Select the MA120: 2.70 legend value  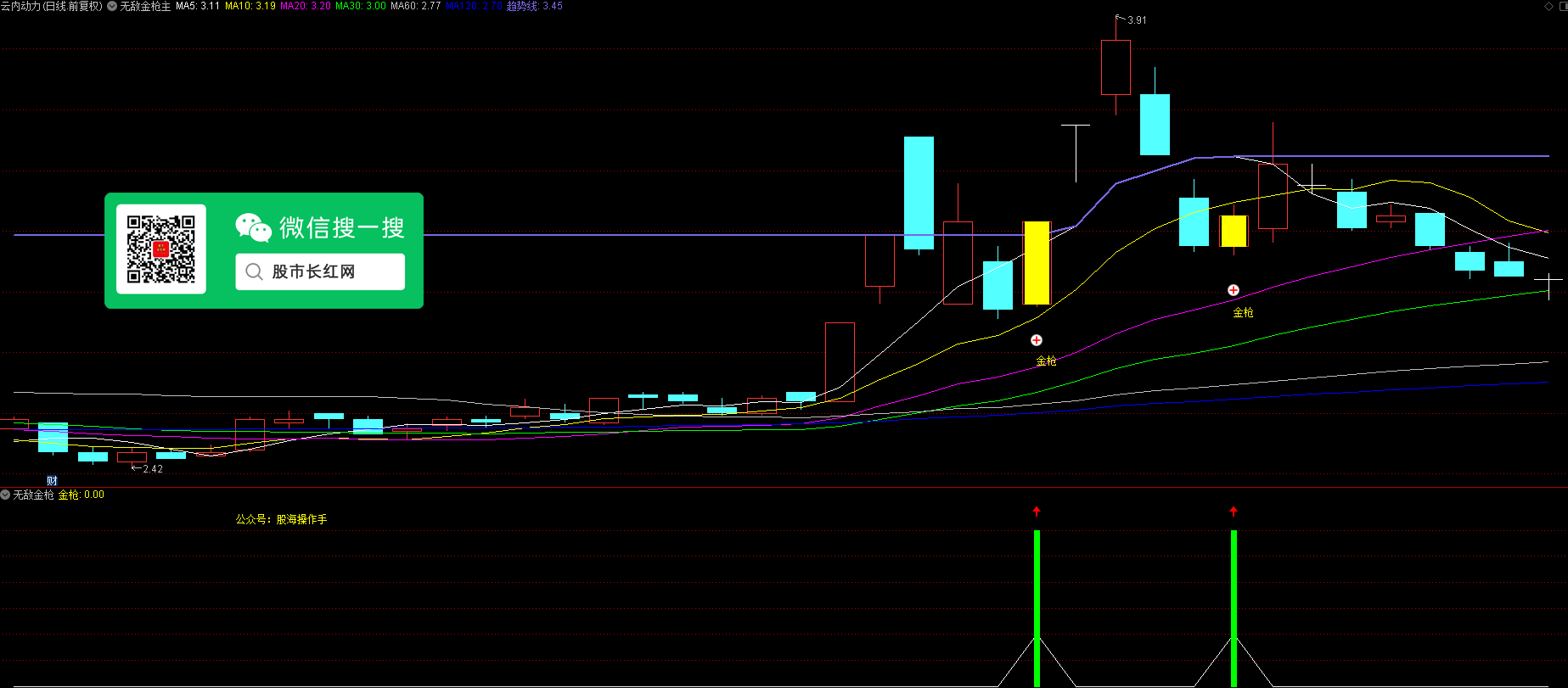(x=474, y=6)
